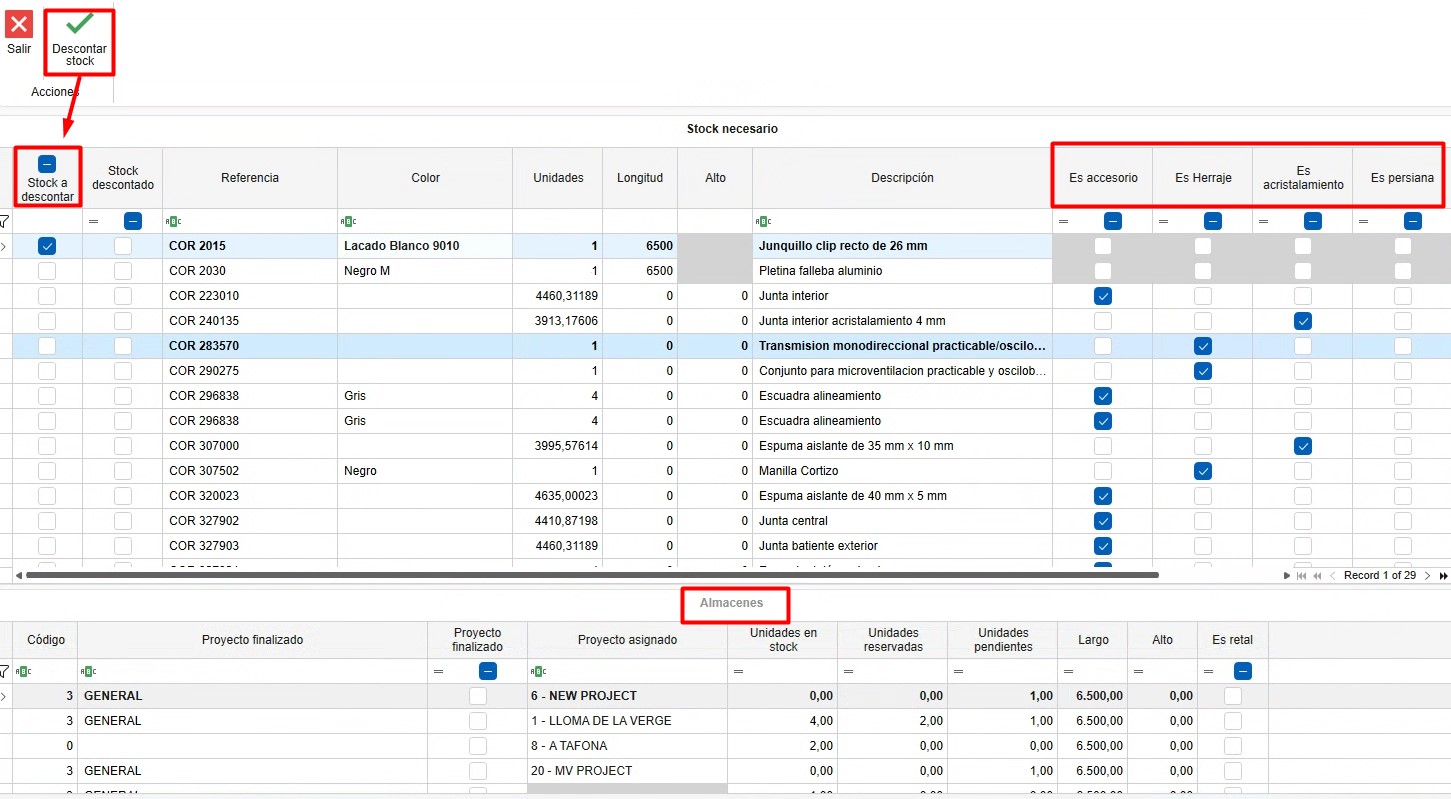Uncheck Es acristalamiento for COR 240135
The height and width of the screenshot is (799, 1451).
pos(1303,321)
